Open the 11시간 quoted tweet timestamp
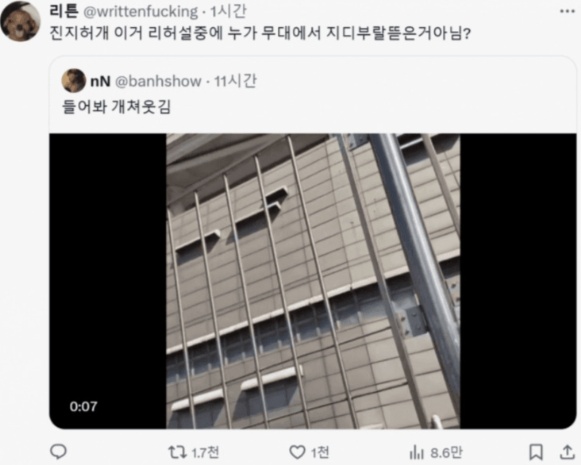The image size is (581, 465). tap(235, 81)
